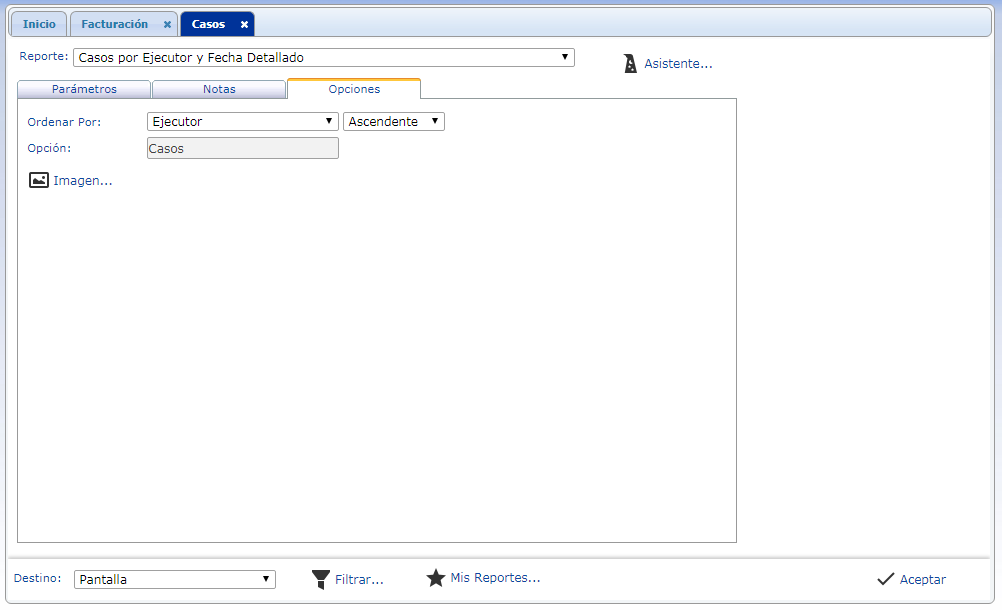Image resolution: width=1002 pixels, height=610 pixels.
Task: Open the Mis Reportes... link
Action: (495, 577)
